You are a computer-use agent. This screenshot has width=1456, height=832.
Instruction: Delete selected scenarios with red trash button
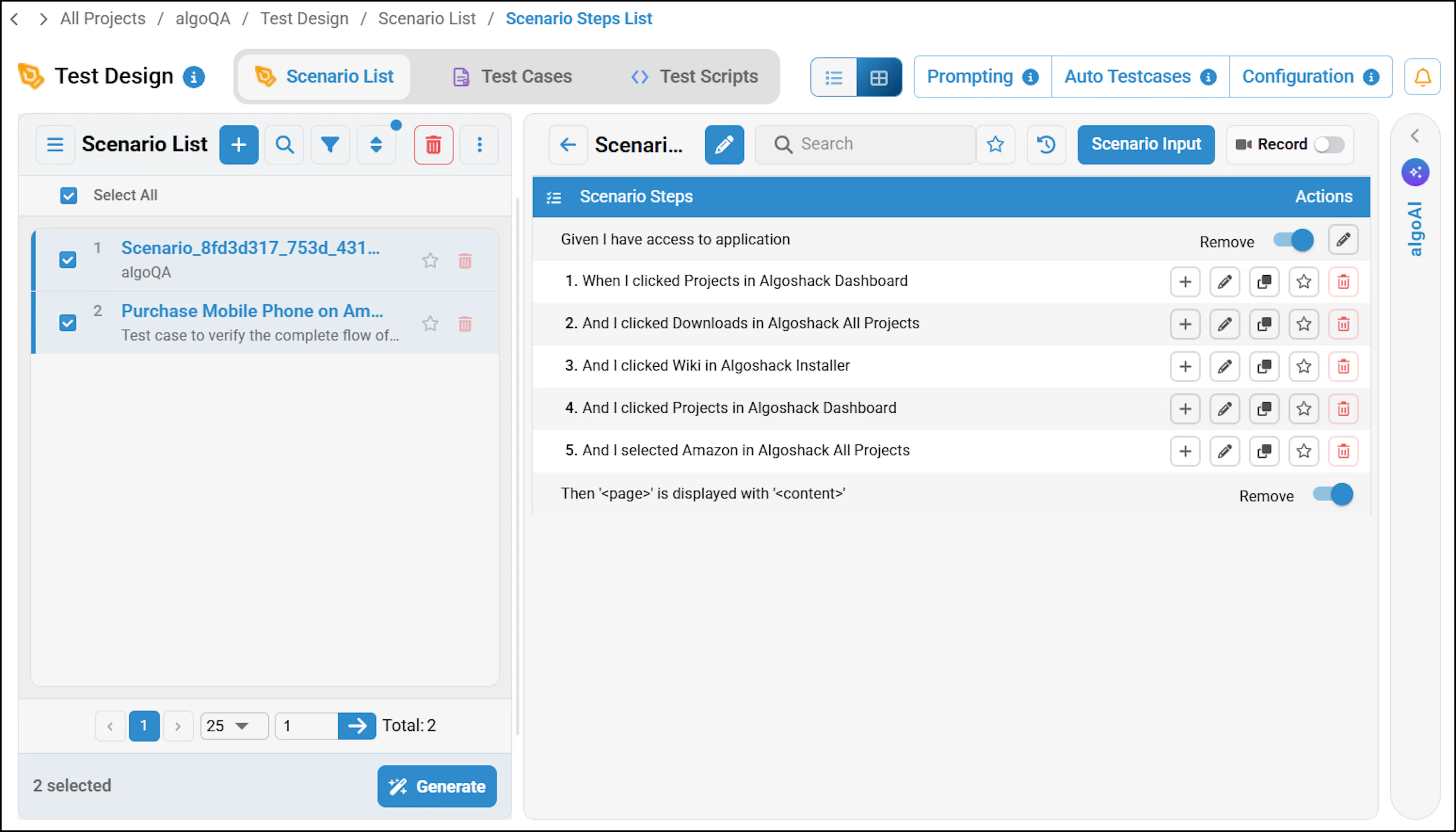pos(433,144)
